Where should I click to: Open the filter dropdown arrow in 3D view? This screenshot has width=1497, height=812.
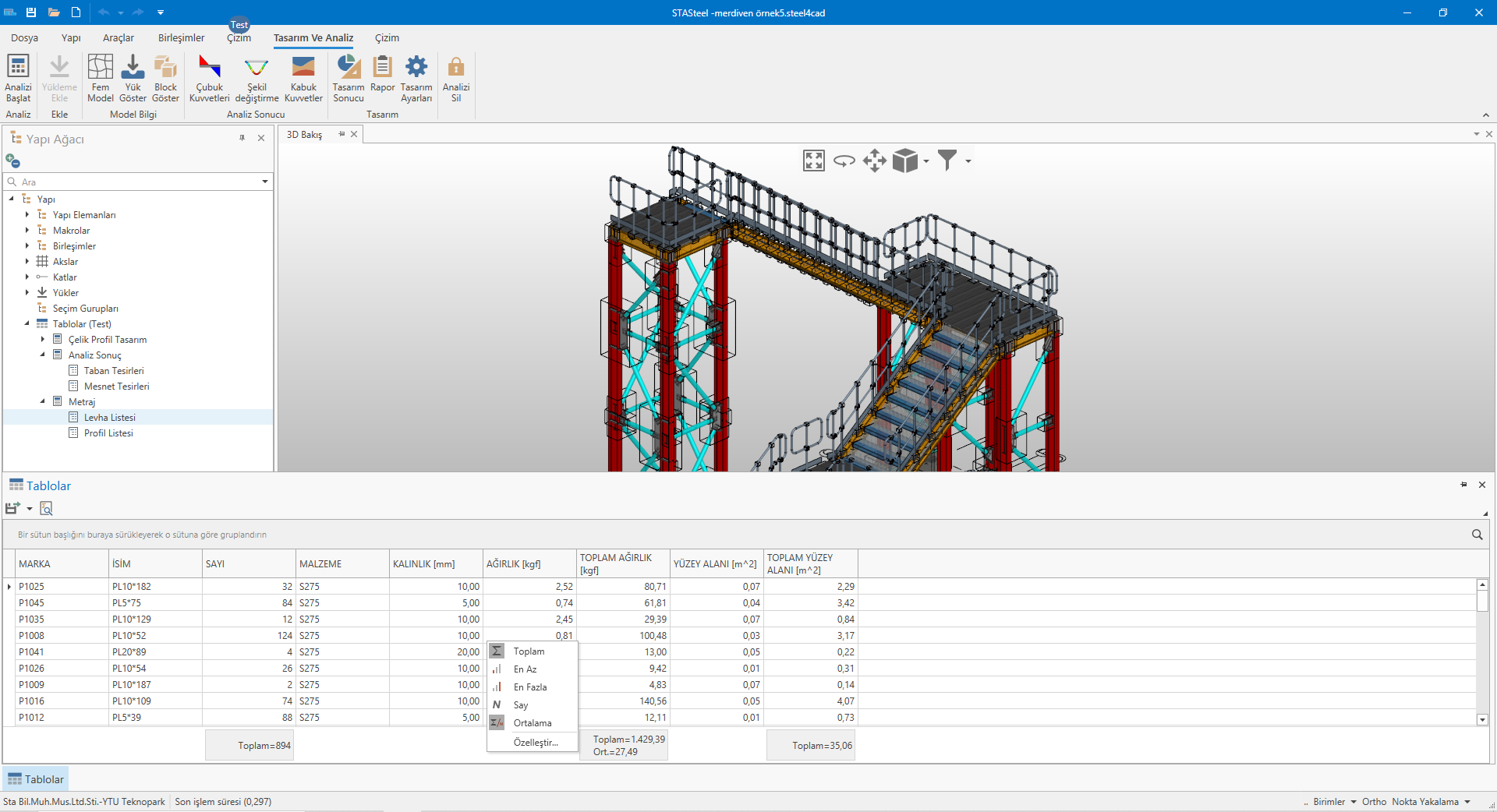pyautogui.click(x=968, y=161)
